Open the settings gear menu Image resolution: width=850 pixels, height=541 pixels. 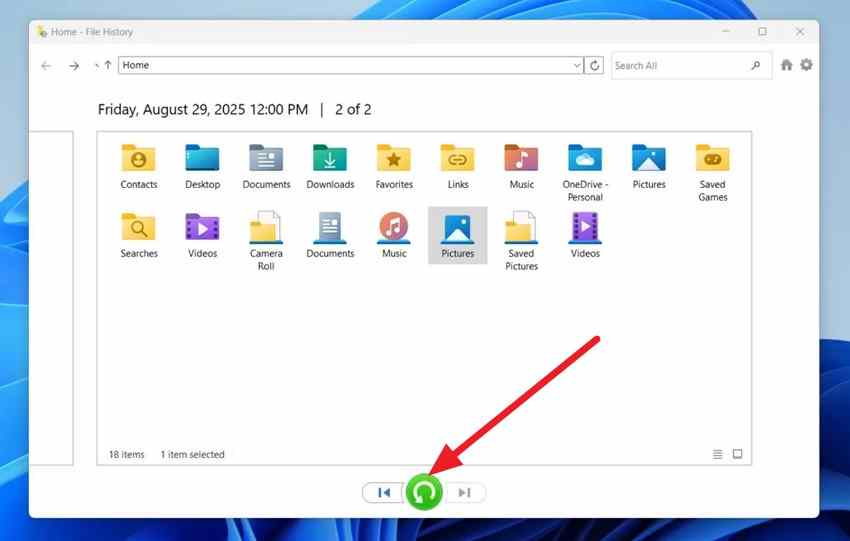click(807, 65)
